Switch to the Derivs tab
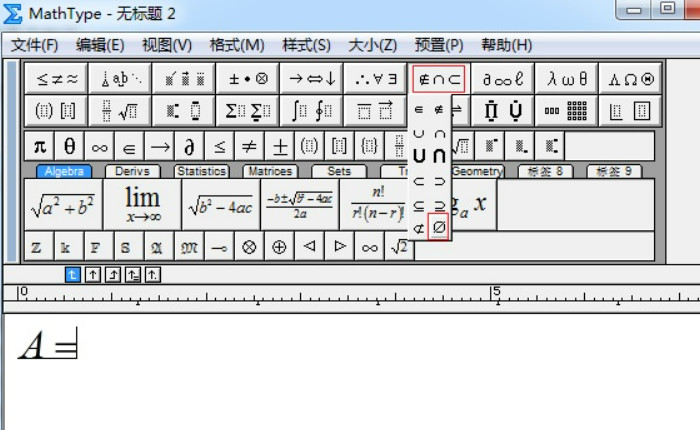 [133, 171]
